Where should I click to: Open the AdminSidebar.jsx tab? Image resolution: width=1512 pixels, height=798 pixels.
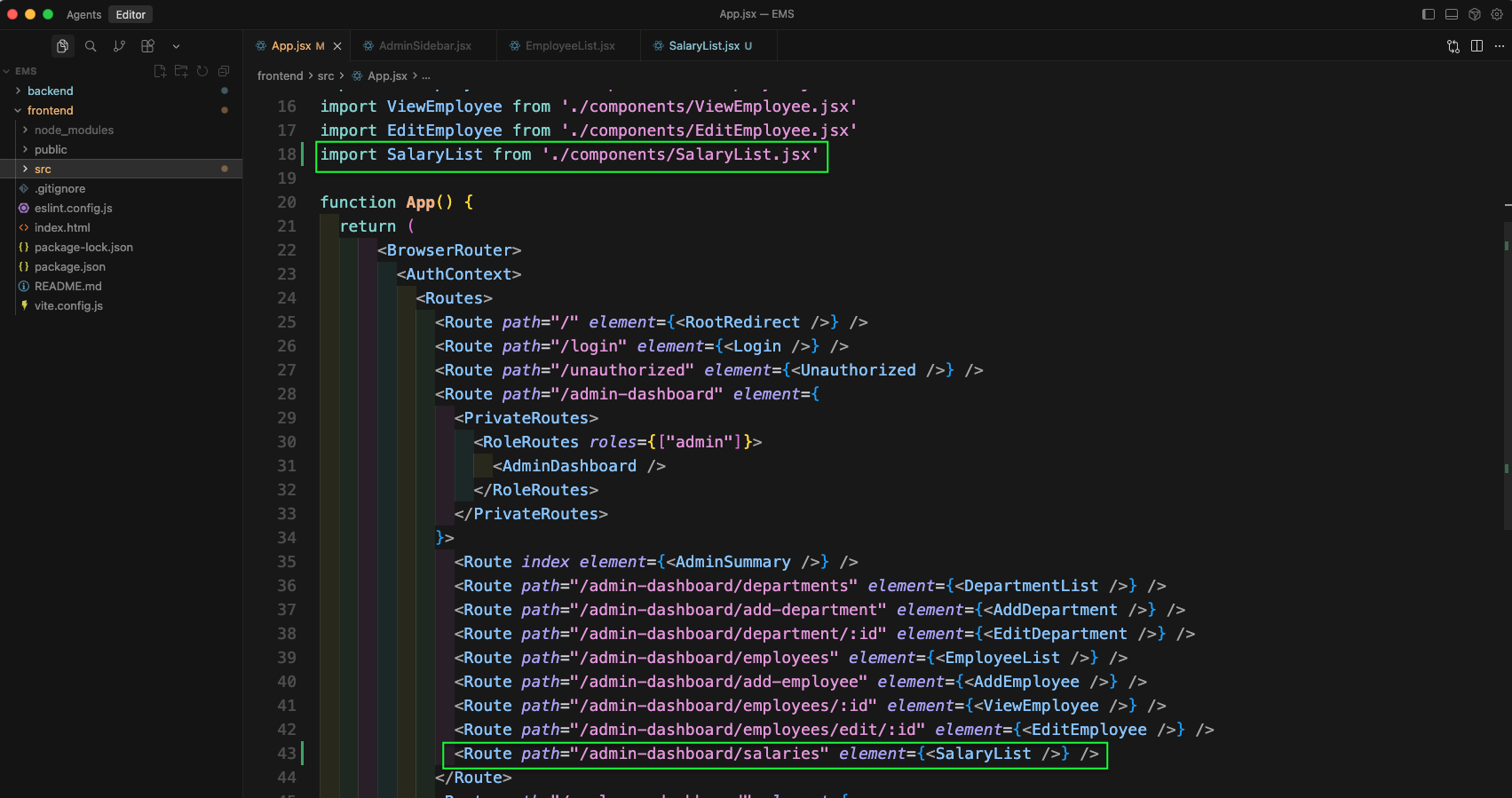pyautogui.click(x=424, y=46)
